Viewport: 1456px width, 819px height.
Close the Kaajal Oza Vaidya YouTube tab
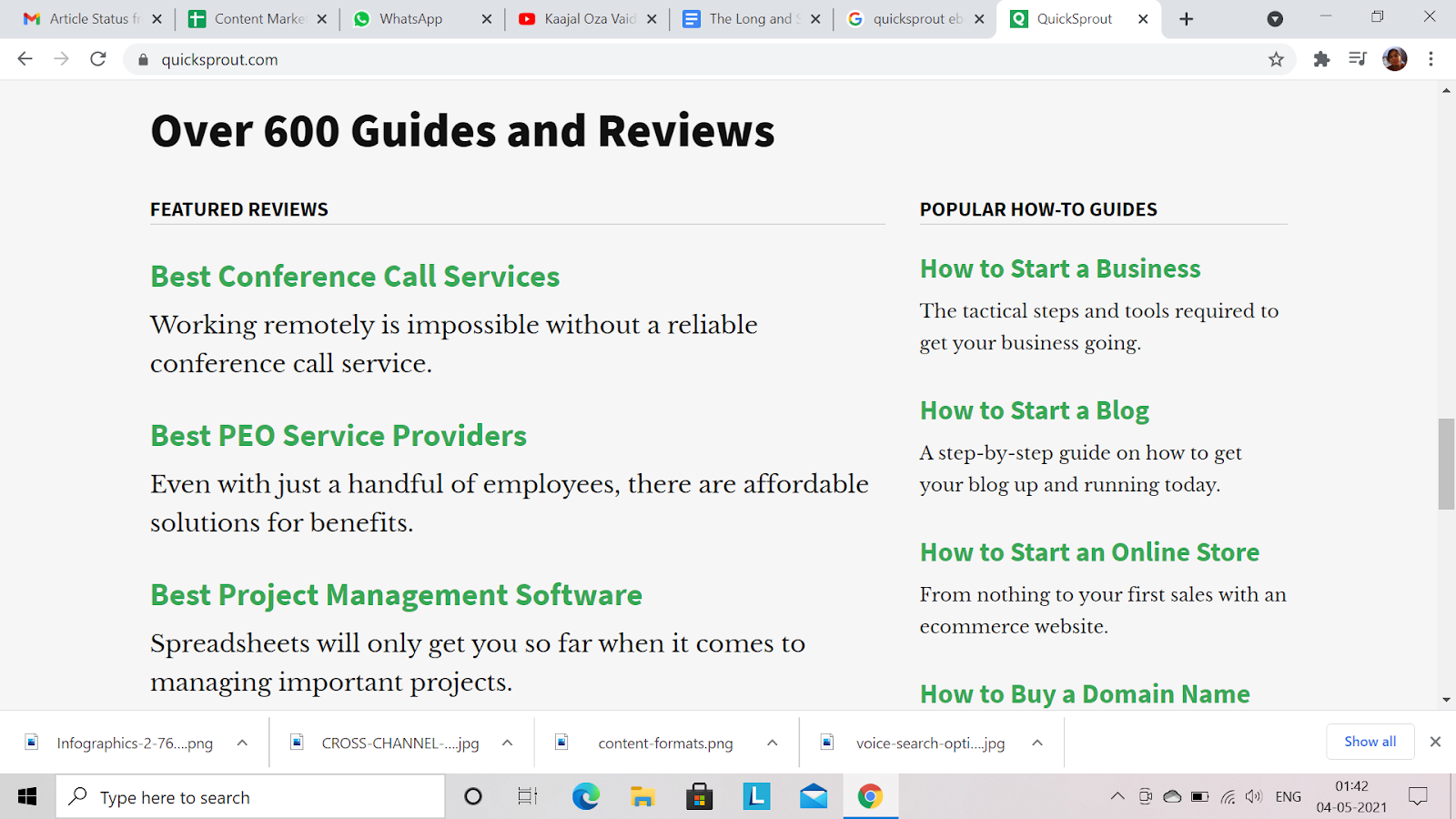coord(652,19)
